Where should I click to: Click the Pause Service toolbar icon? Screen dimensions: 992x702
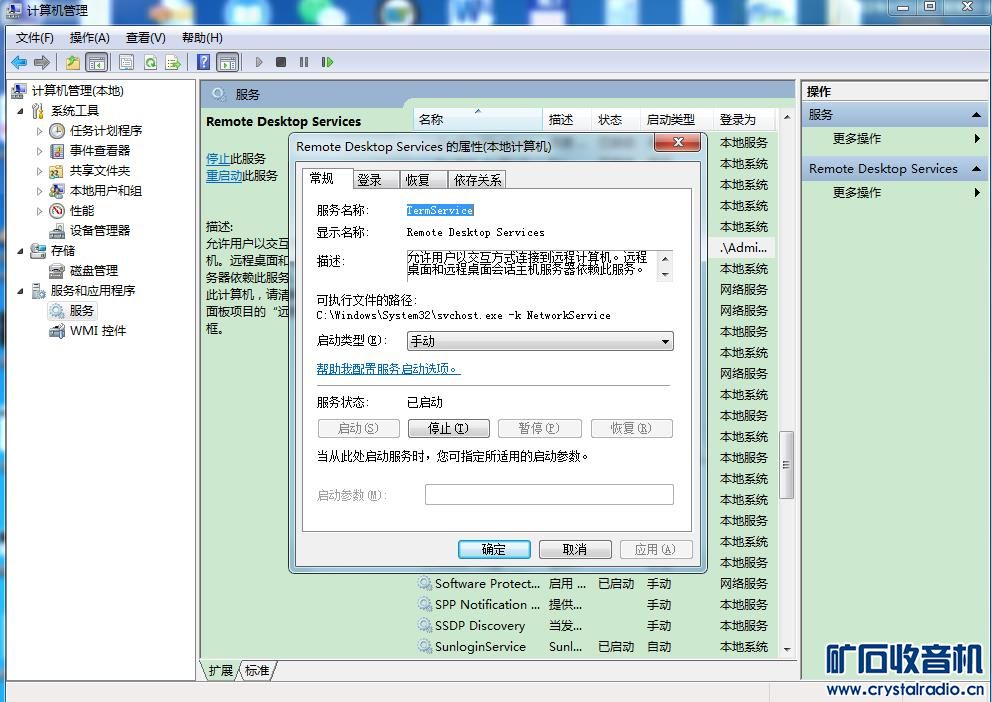pos(304,62)
